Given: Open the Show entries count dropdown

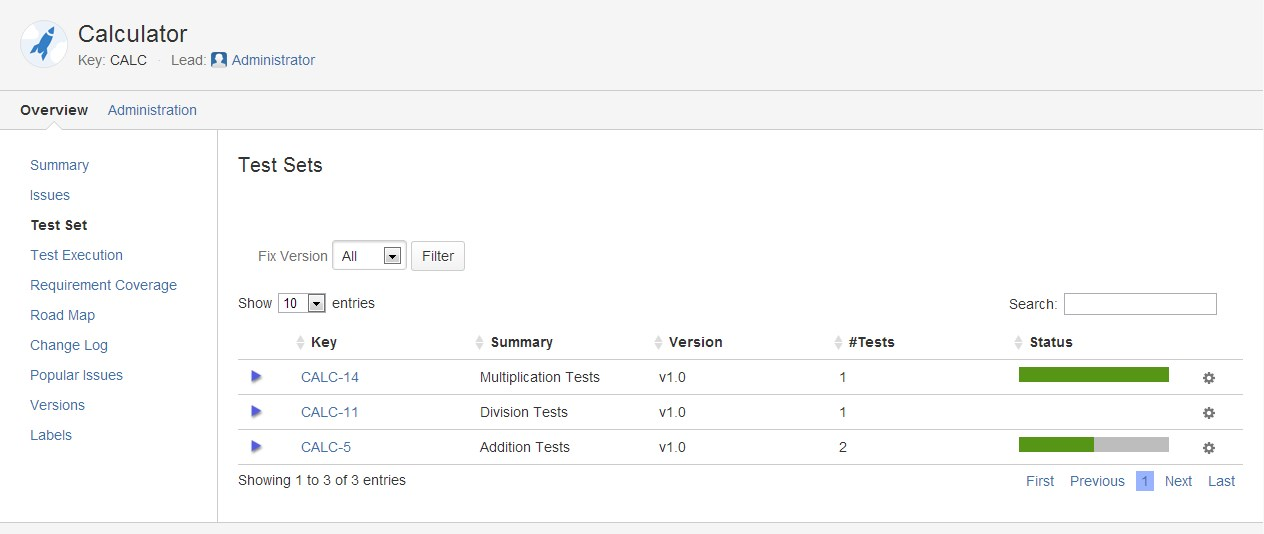Looking at the screenshot, I should coord(302,303).
